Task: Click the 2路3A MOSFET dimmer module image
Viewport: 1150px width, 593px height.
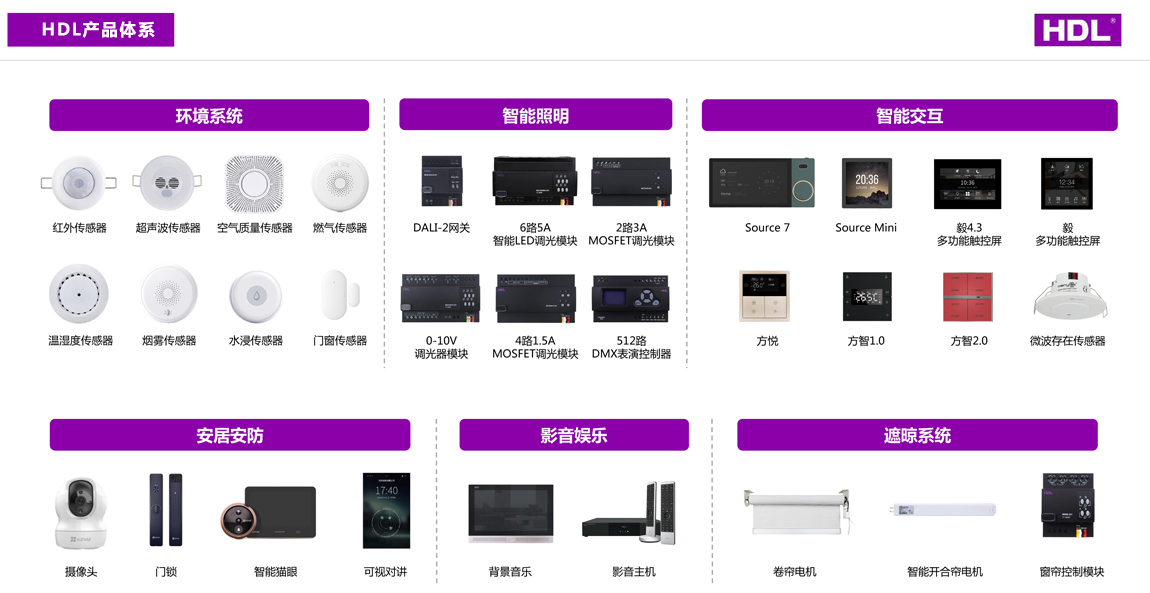Action: [x=631, y=181]
